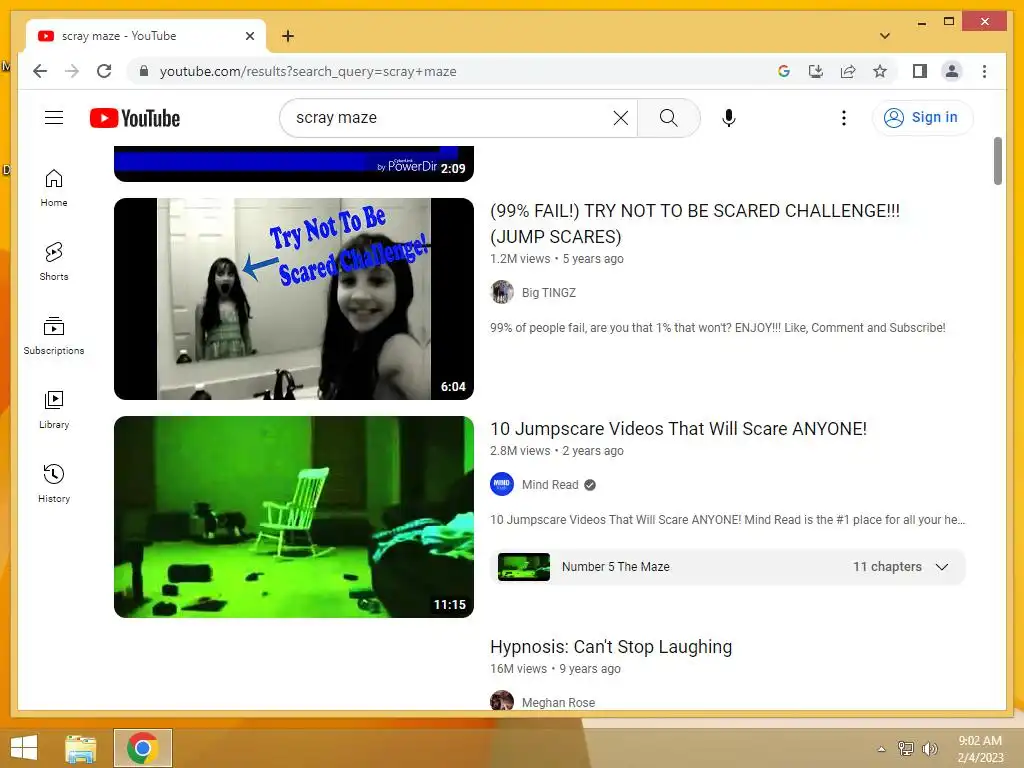This screenshot has width=1024, height=768.
Task: Click the YouTube logo
Action: (x=135, y=118)
